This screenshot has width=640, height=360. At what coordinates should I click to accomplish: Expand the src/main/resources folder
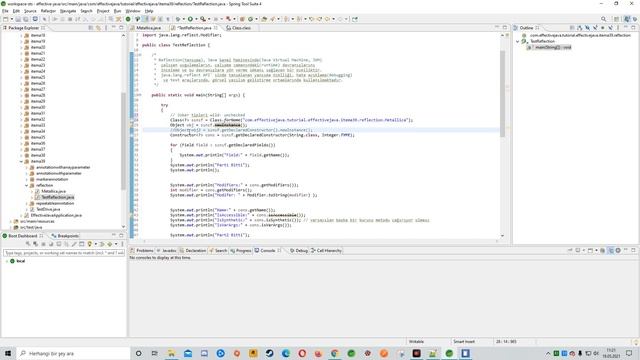pyautogui.click(x=11, y=221)
